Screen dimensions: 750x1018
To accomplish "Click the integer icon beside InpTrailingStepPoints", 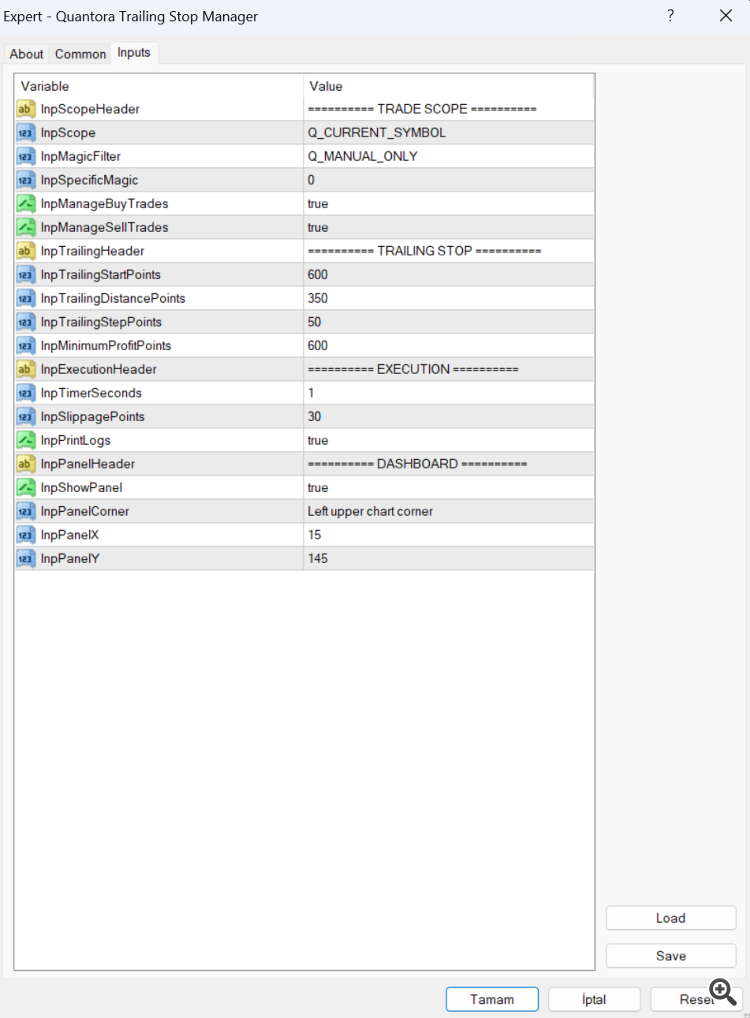I will coord(25,322).
